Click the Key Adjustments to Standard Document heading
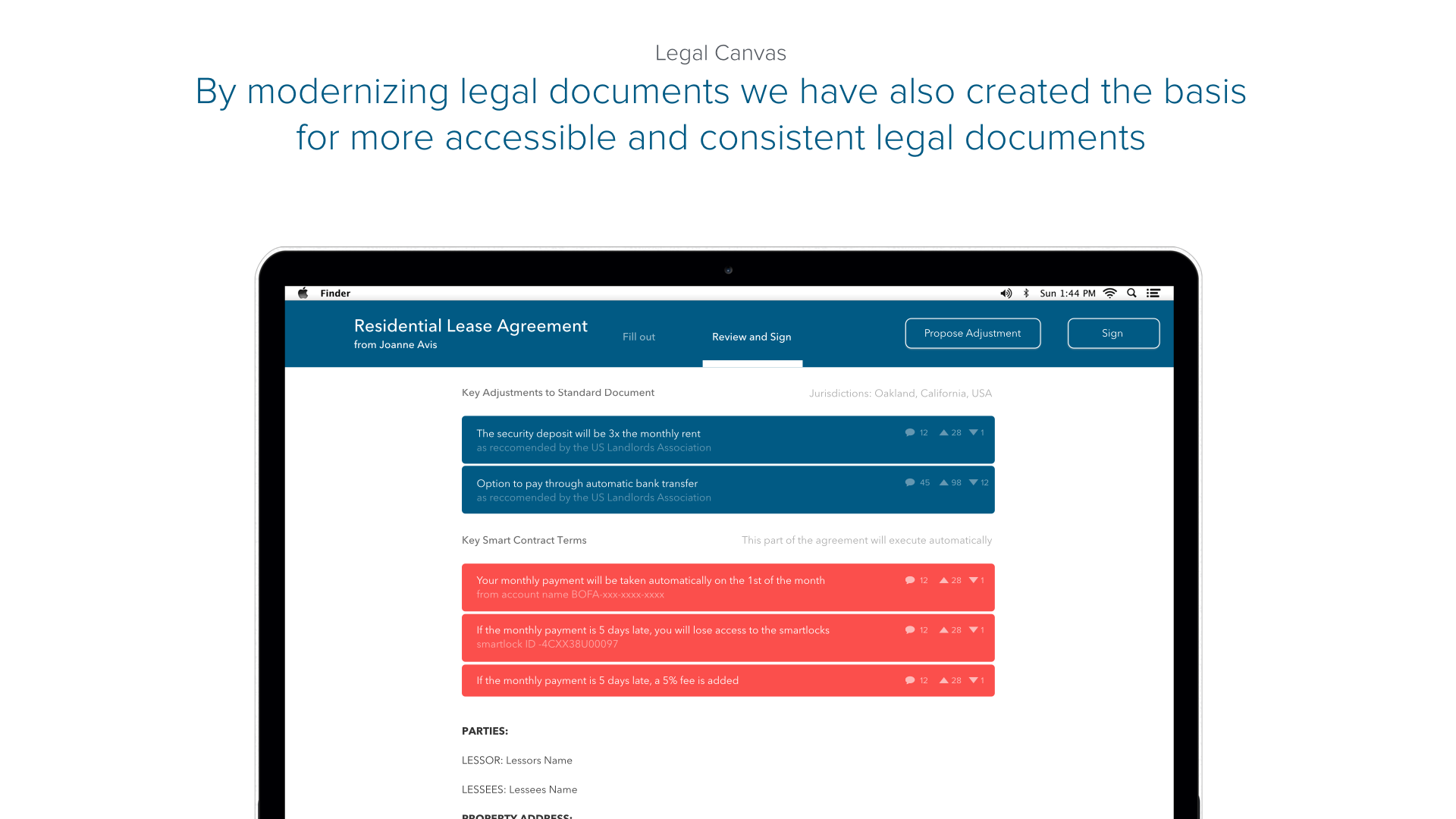Image resolution: width=1456 pixels, height=819 pixels. [557, 393]
